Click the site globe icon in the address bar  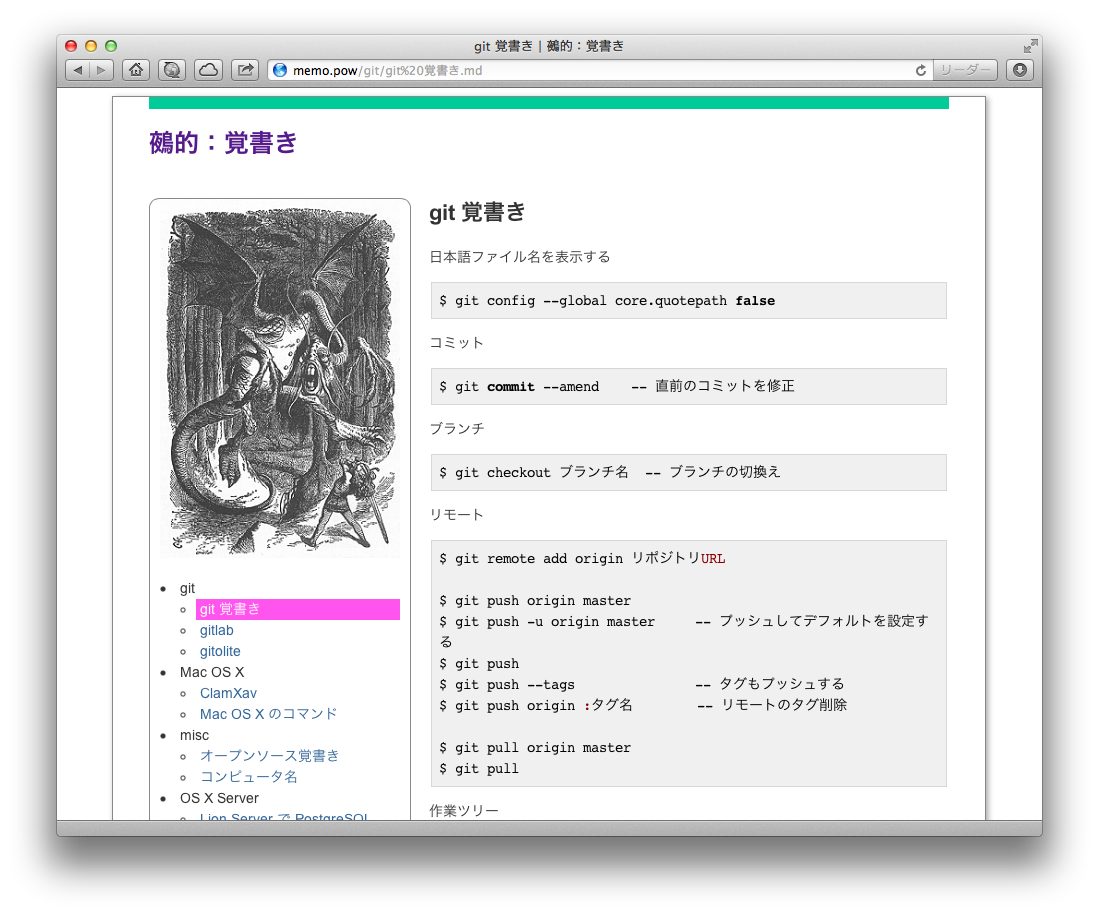tap(280, 70)
